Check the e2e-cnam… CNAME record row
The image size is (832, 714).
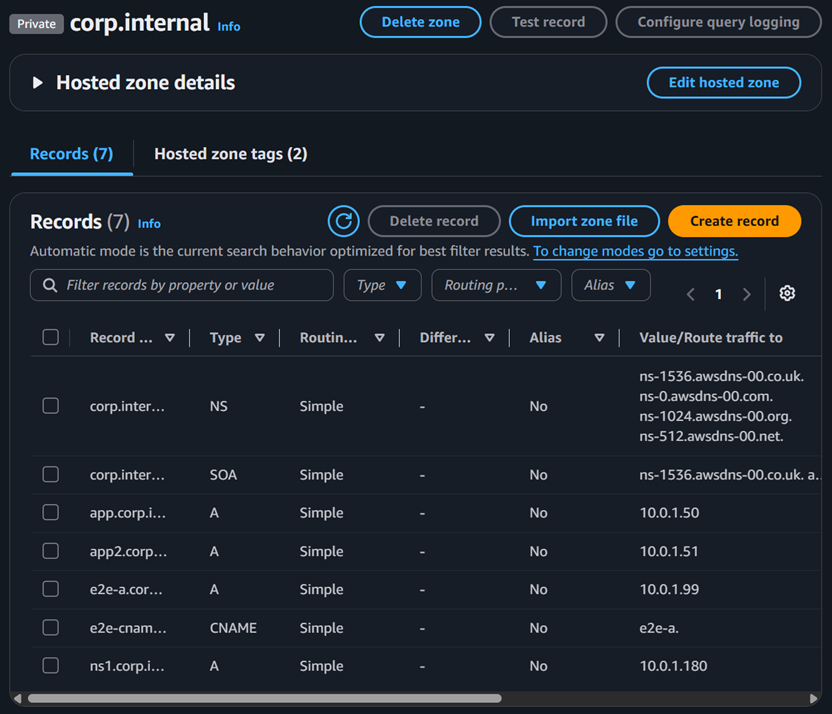50,628
